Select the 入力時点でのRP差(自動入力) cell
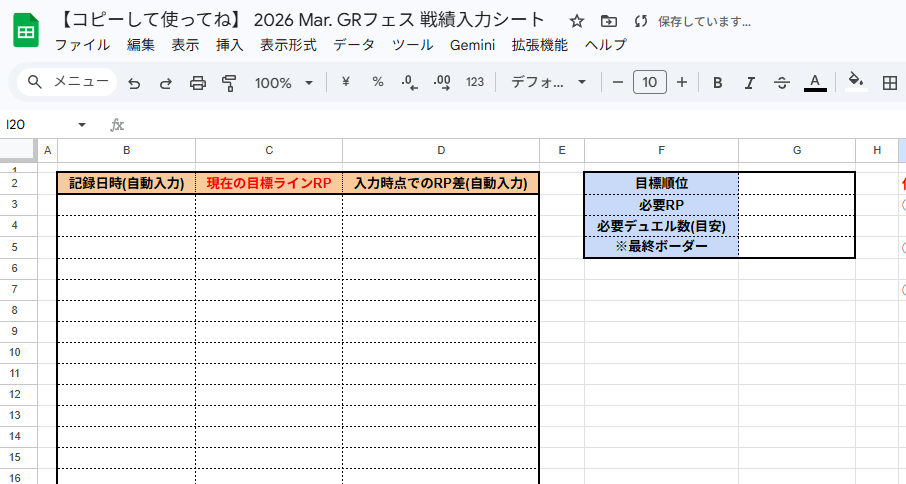Viewport: 906px width, 484px height. click(441, 183)
